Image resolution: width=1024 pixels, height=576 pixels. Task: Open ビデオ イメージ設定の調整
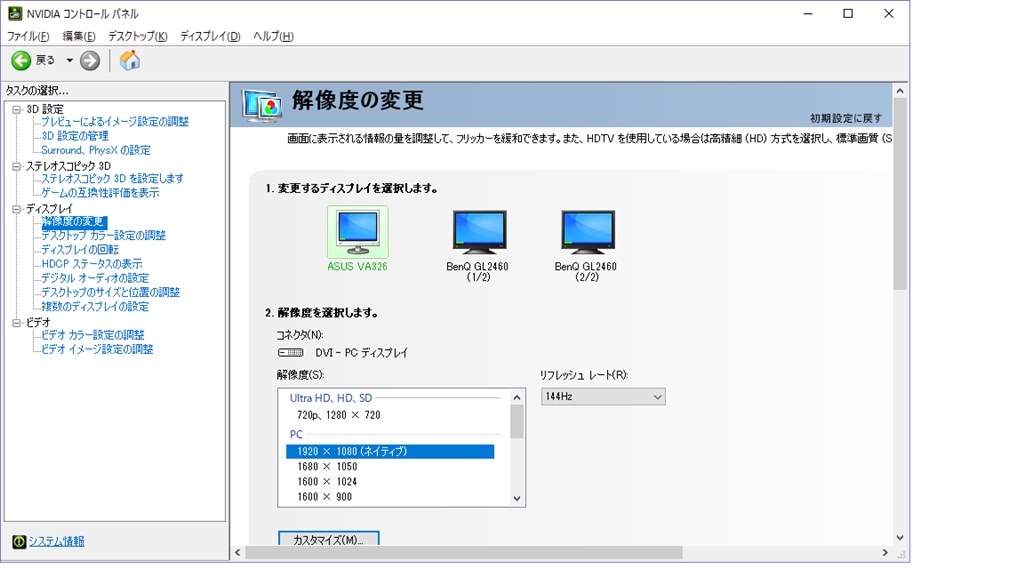pyautogui.click(x=97, y=349)
